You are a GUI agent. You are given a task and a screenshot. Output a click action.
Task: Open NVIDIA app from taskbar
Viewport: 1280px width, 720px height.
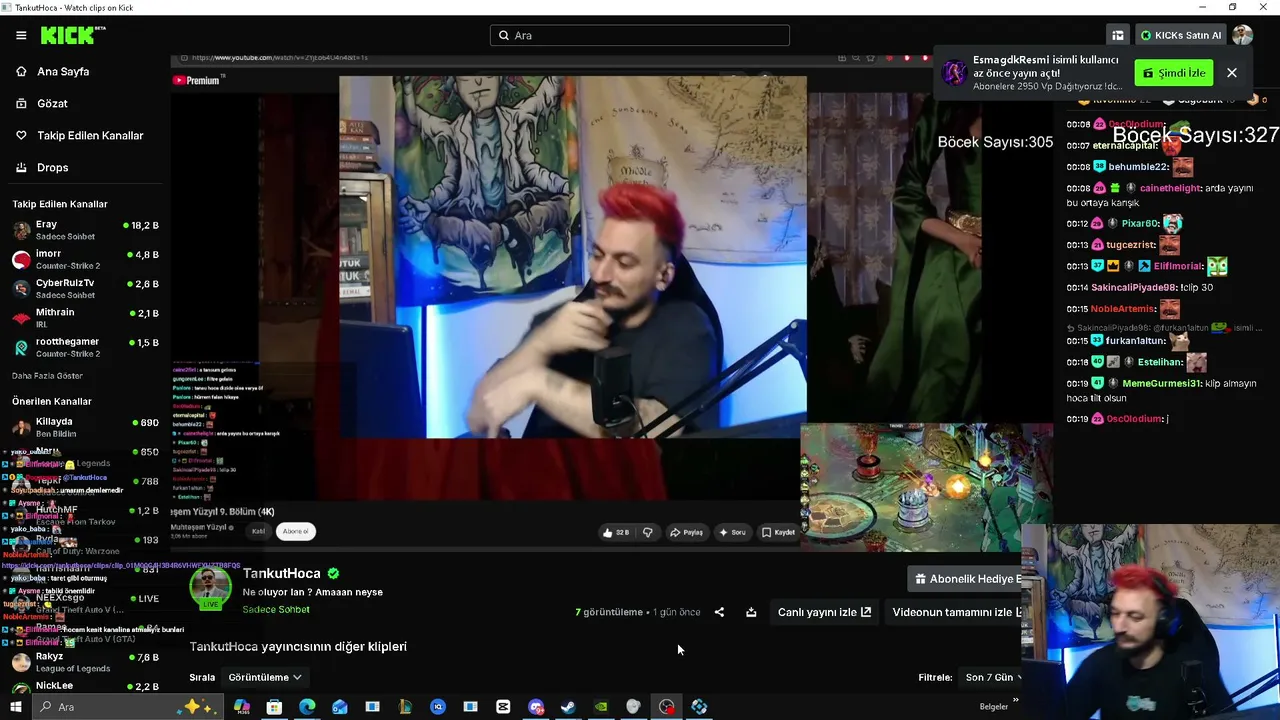[x=601, y=707]
